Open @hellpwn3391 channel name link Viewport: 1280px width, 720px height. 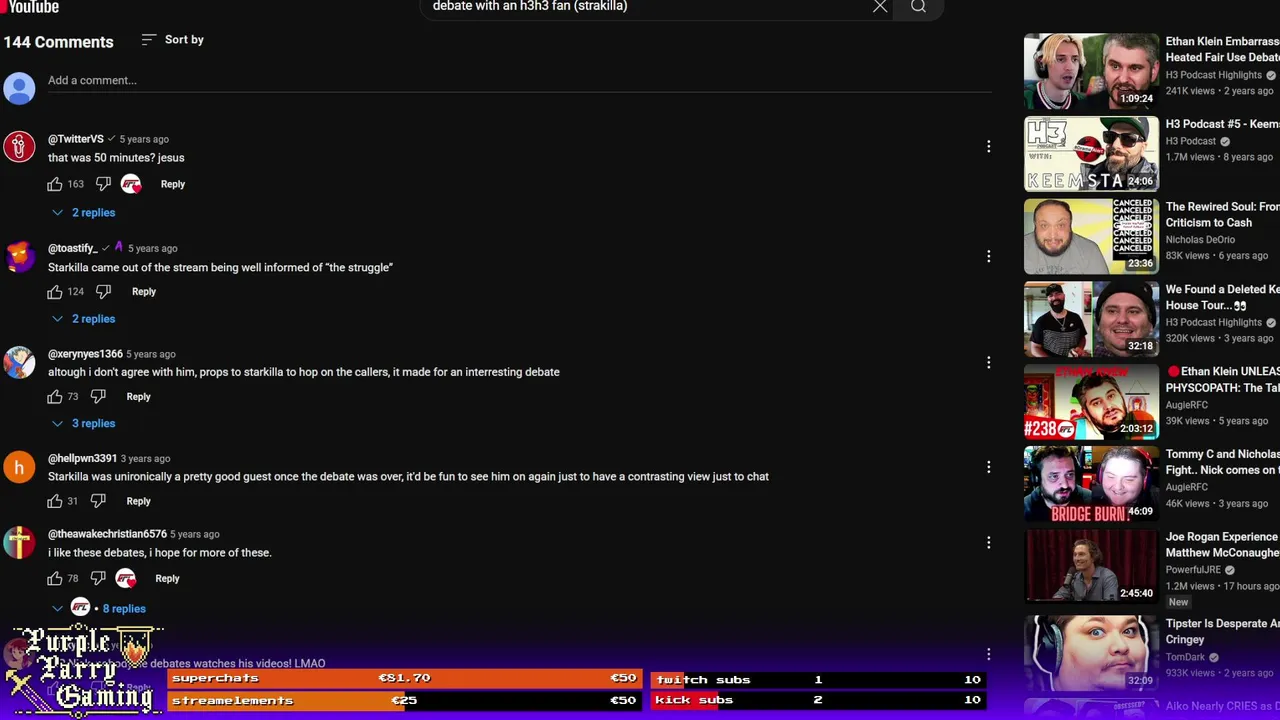point(82,459)
